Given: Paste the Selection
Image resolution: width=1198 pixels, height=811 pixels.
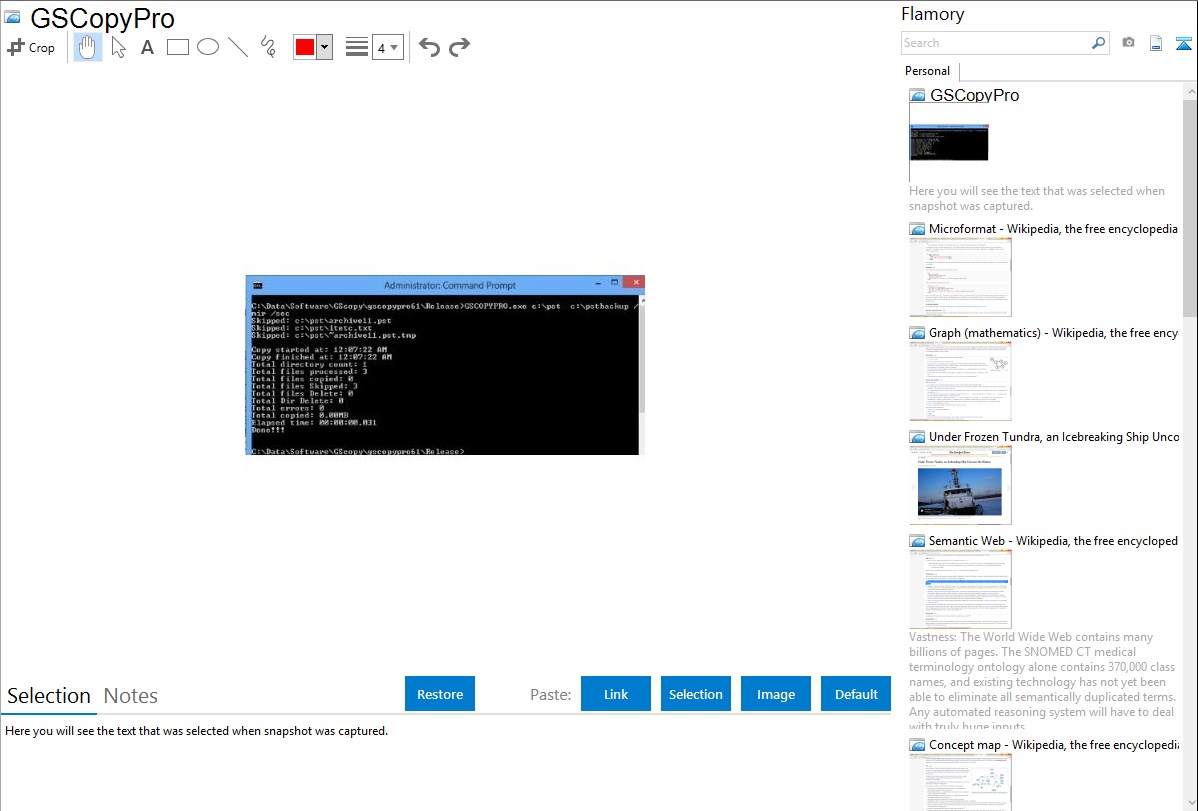Looking at the screenshot, I should pos(695,694).
